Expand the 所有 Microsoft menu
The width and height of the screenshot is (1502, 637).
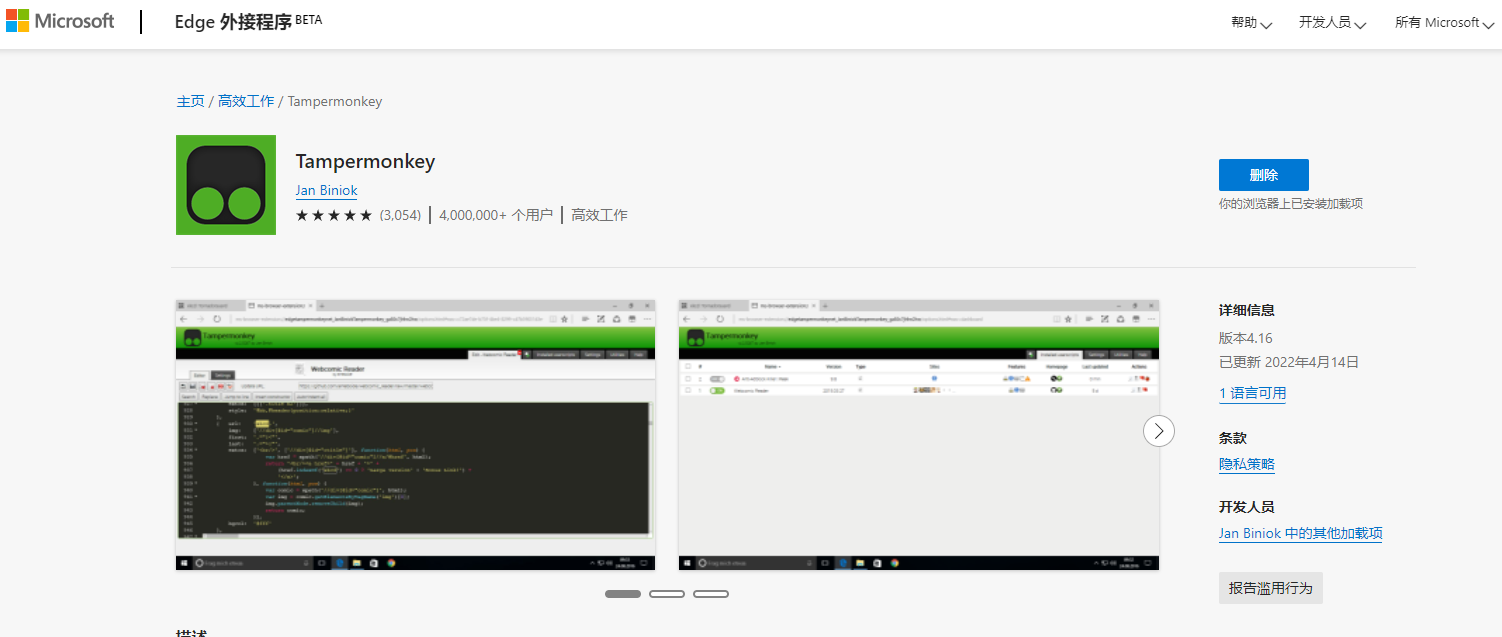pyautogui.click(x=1444, y=22)
